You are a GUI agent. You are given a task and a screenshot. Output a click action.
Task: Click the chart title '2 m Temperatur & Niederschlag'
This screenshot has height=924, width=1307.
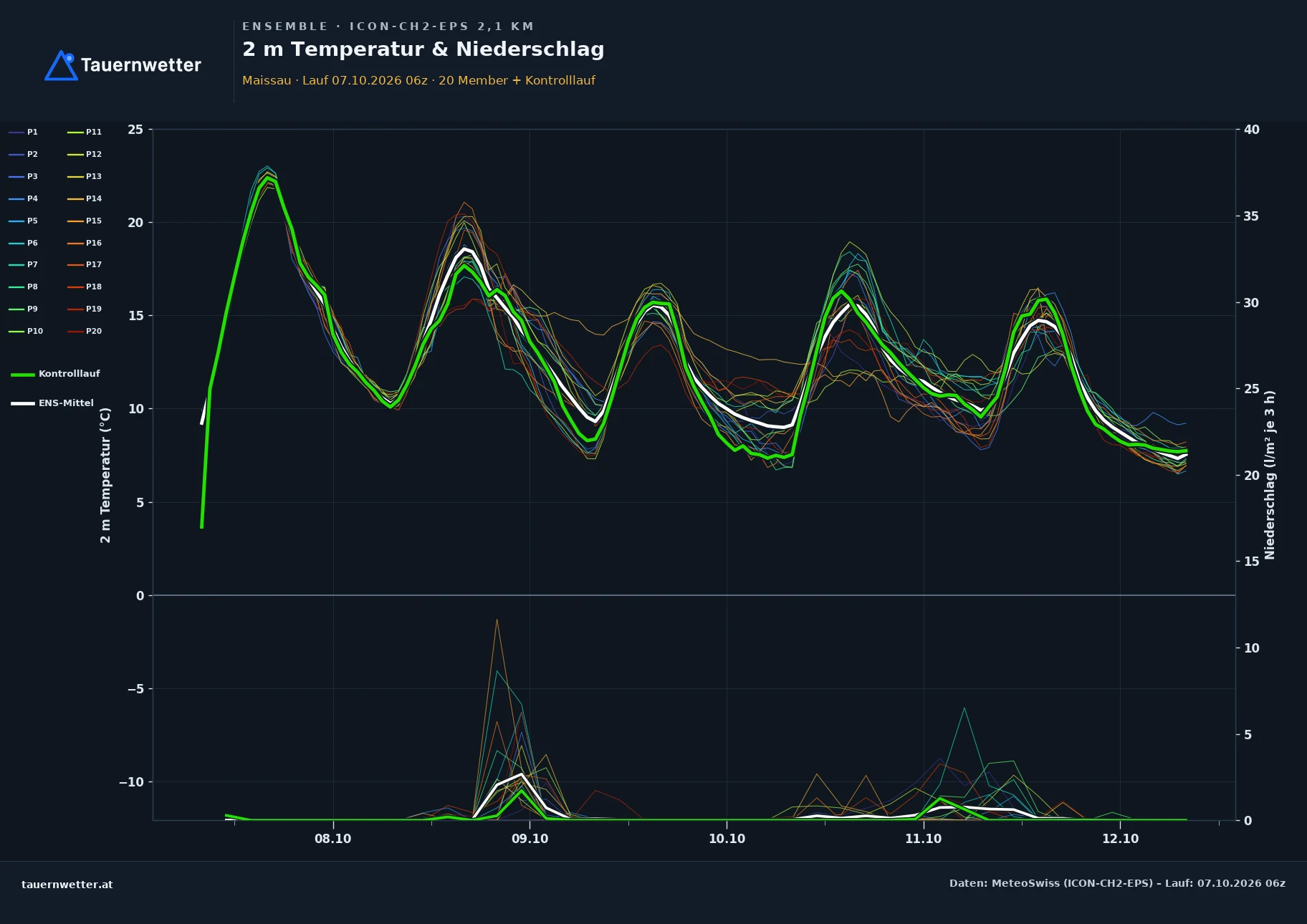tap(423, 49)
